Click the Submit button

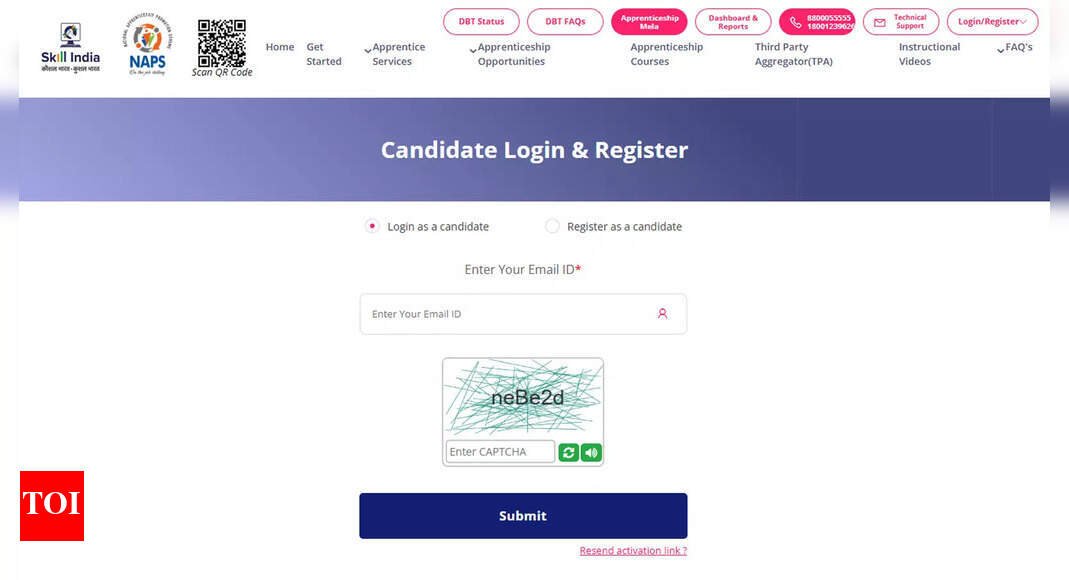(523, 516)
